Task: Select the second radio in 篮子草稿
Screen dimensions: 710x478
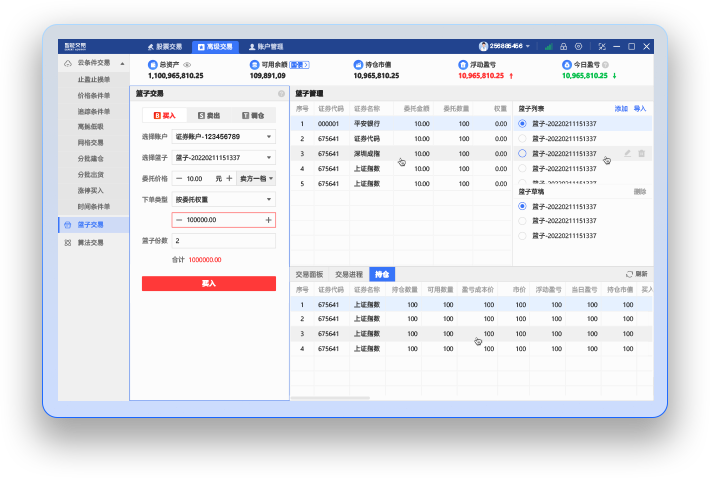Action: click(x=522, y=221)
